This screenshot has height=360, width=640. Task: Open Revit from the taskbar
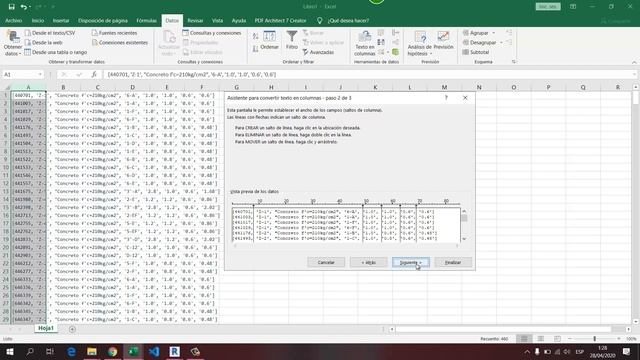coord(174,351)
